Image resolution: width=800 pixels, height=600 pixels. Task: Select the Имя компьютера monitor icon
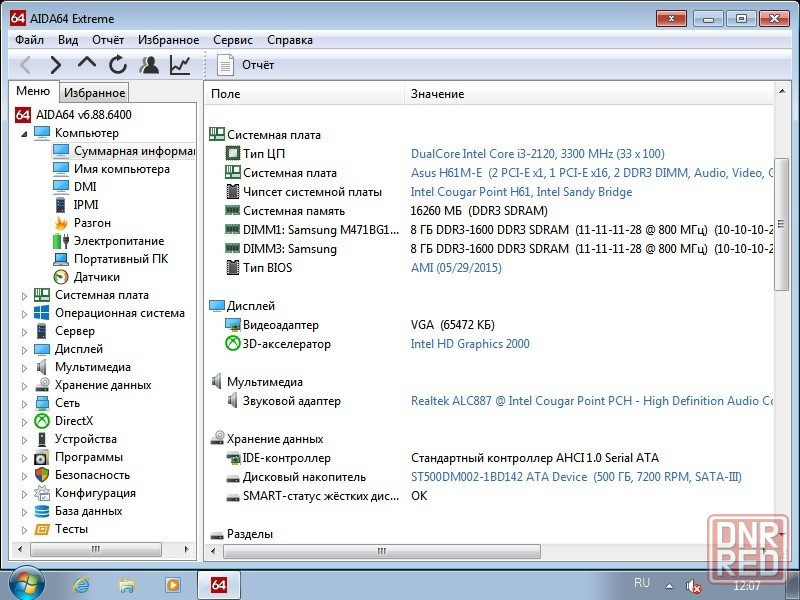61,168
